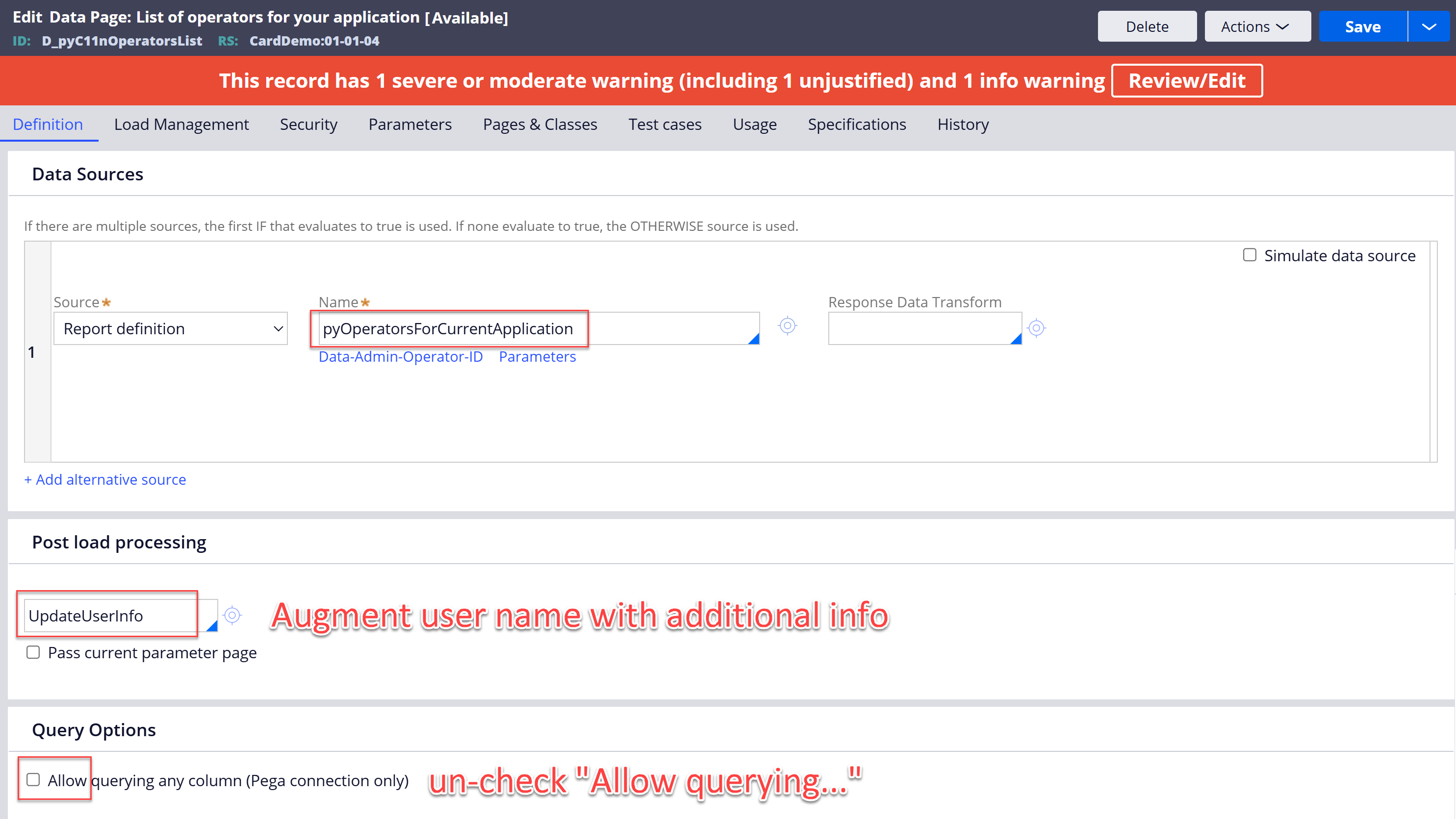
Task: Toggle Allow querying any column checkbox
Action: pyautogui.click(x=33, y=780)
